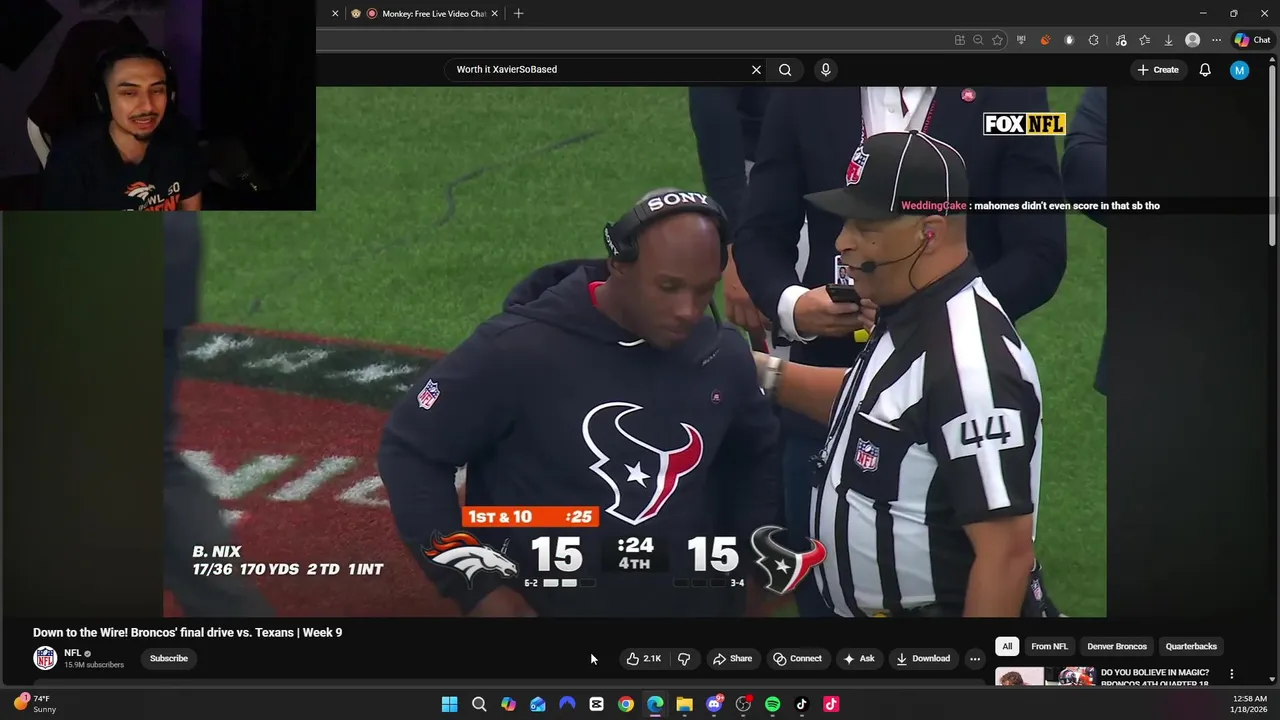Start voice search with microphone icon
The height and width of the screenshot is (720, 1280).
point(825,70)
